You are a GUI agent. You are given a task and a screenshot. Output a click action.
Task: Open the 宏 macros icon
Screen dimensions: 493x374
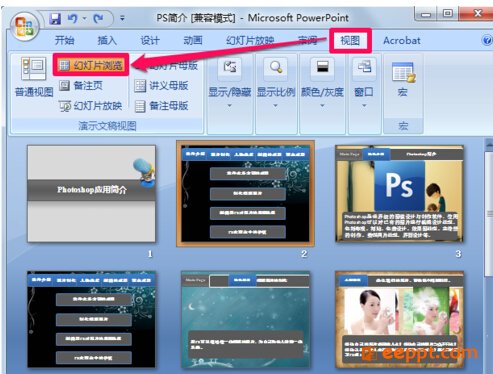click(403, 72)
